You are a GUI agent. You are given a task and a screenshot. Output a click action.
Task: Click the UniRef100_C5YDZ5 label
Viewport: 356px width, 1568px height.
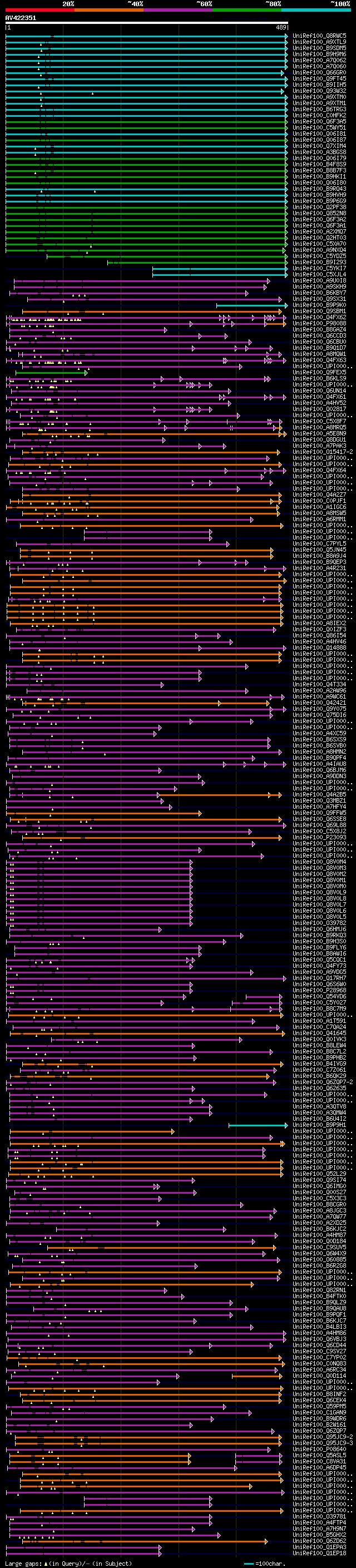point(319,256)
